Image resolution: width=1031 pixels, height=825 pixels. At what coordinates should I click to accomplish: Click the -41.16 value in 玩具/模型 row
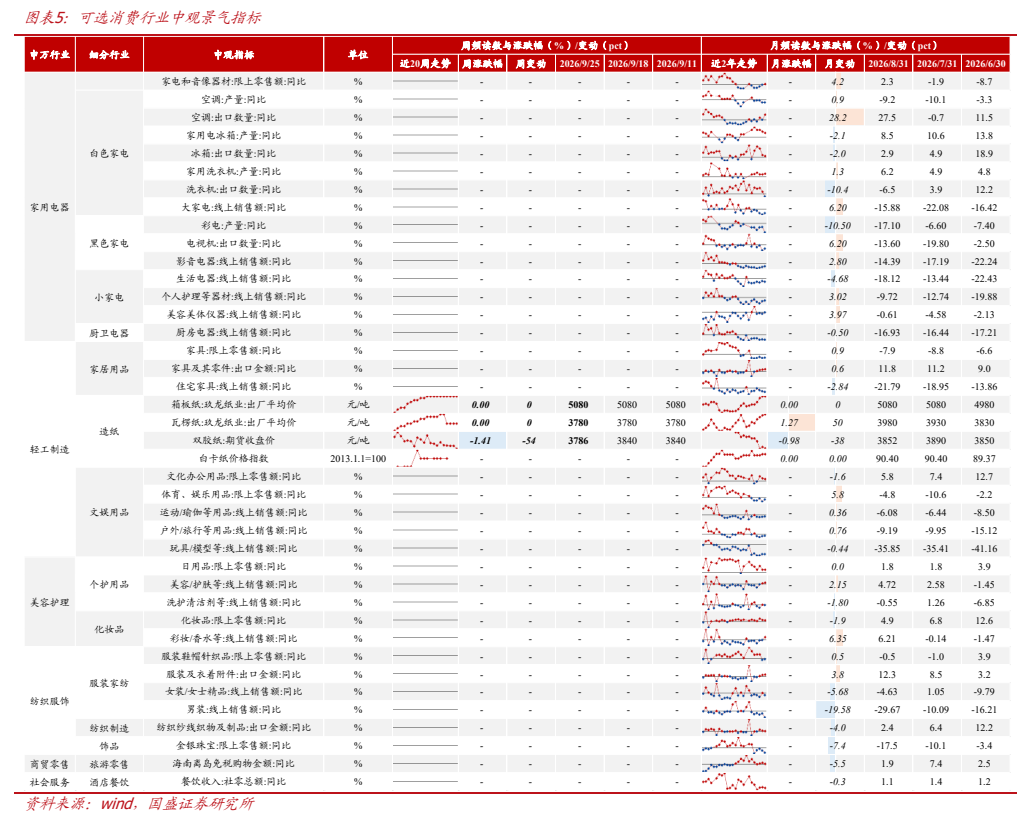point(984,548)
